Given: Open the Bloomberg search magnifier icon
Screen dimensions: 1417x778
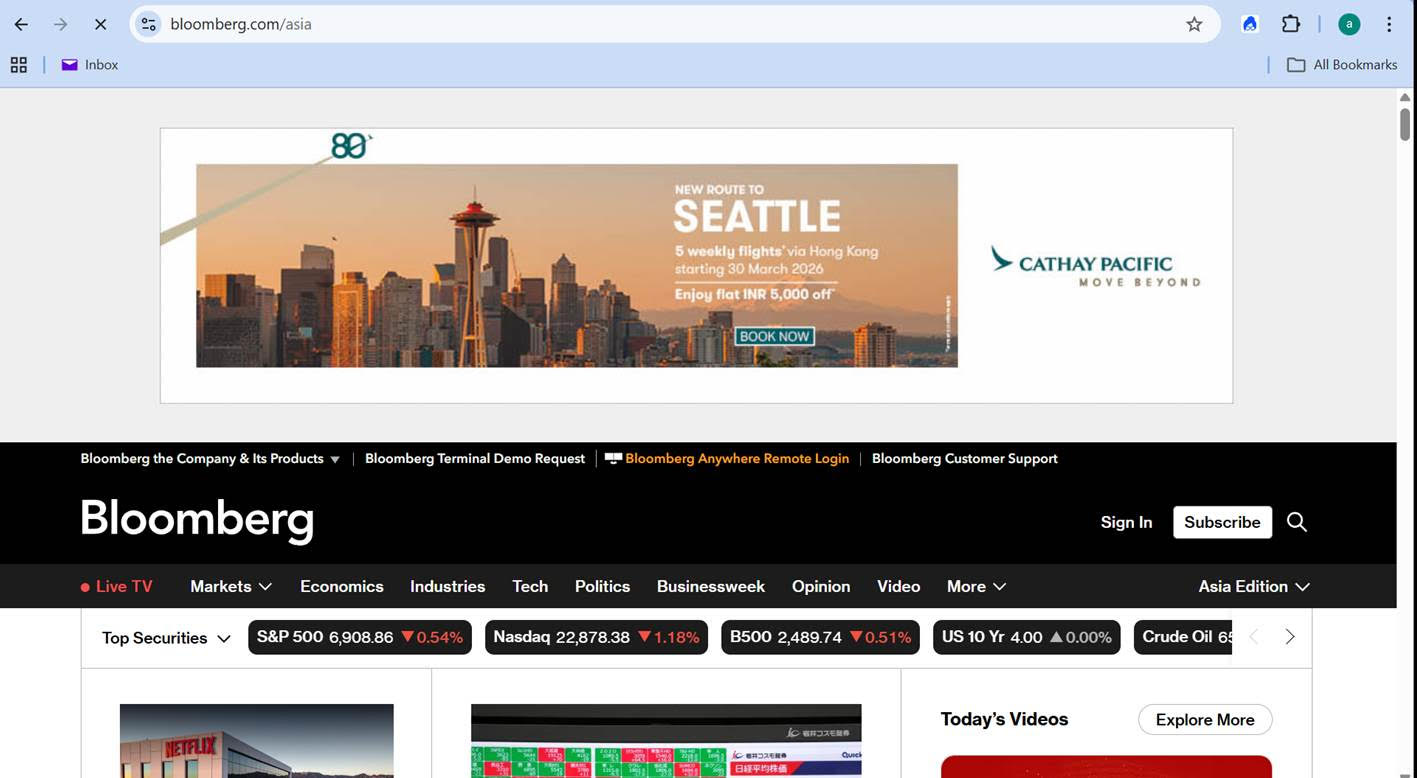Looking at the screenshot, I should 1297,522.
